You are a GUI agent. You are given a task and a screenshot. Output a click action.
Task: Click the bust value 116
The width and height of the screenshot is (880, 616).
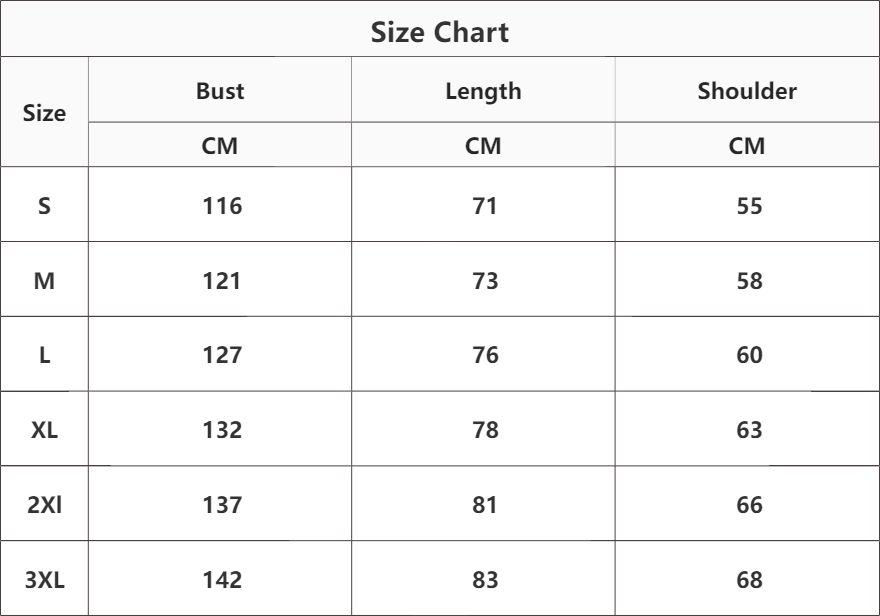(x=220, y=206)
